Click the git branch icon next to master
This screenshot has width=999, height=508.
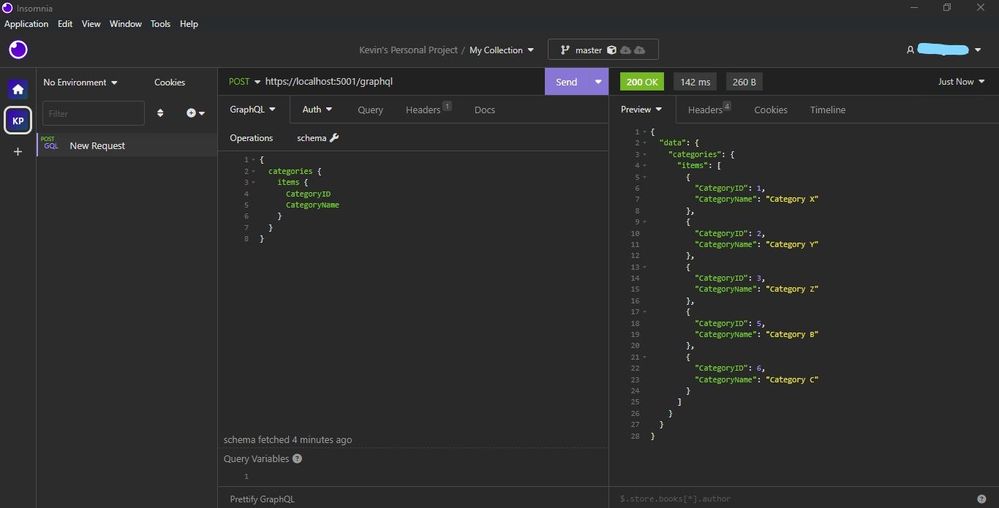click(x=564, y=50)
